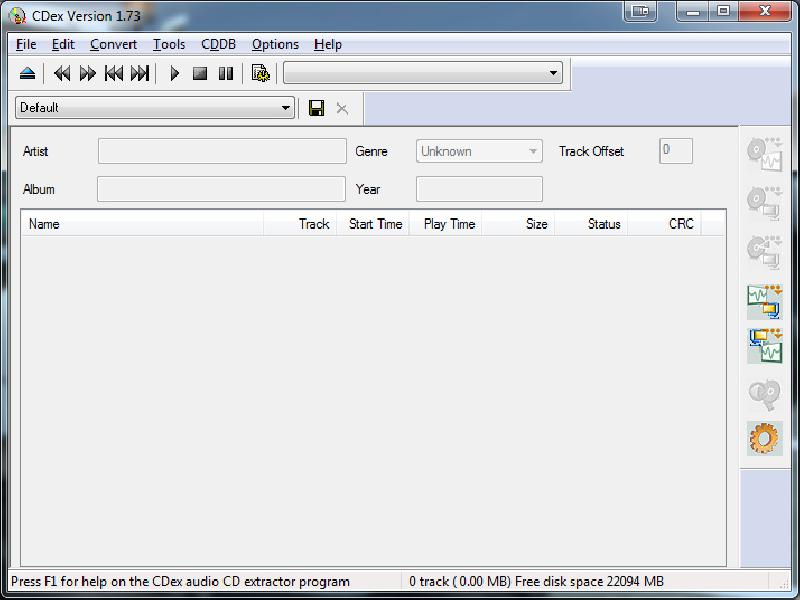Click the fast forward button
Image resolution: width=800 pixels, height=600 pixels.
88,73
